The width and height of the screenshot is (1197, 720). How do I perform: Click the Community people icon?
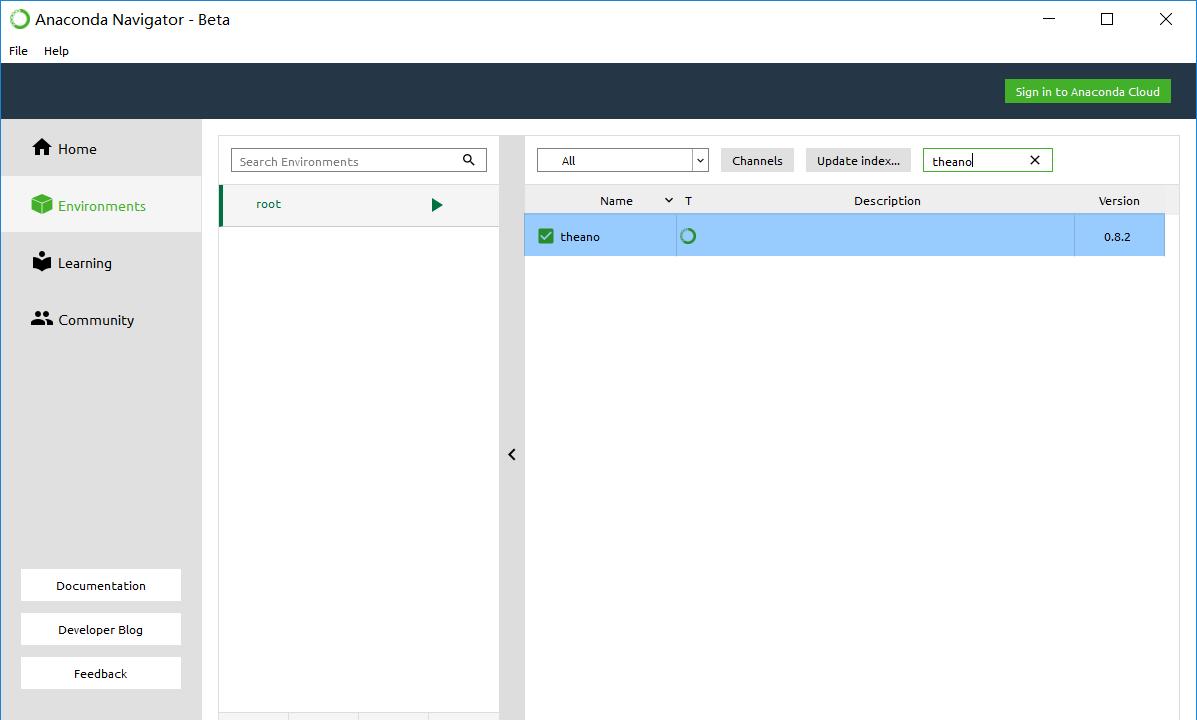click(42, 318)
